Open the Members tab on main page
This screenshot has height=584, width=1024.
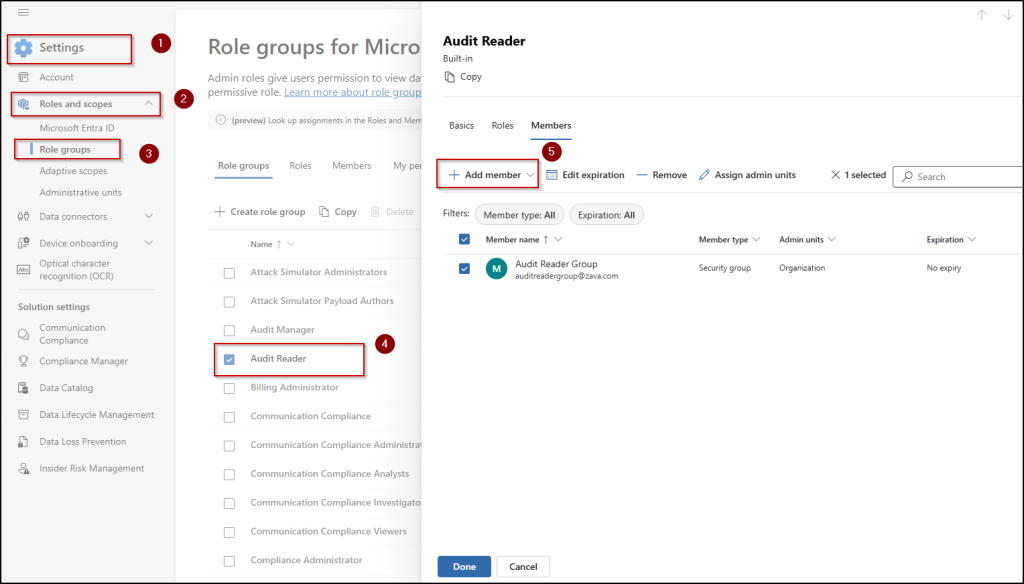coord(351,166)
